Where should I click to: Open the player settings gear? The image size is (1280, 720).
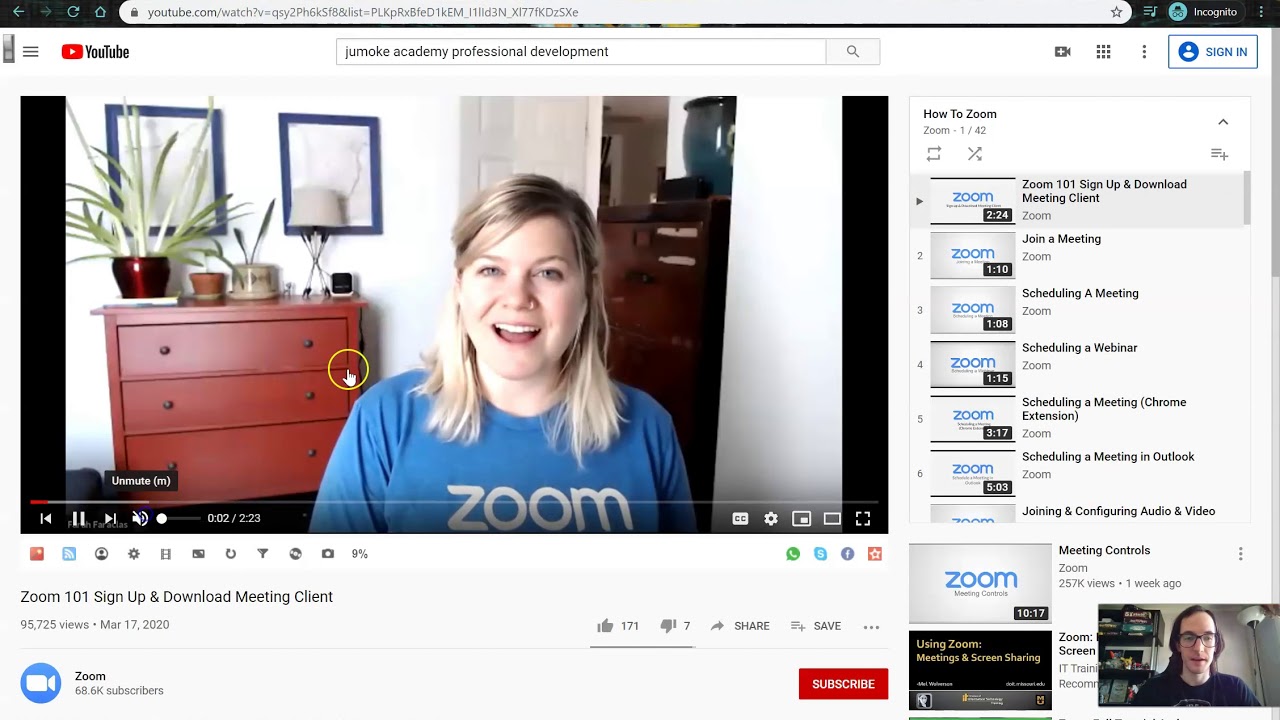(771, 518)
